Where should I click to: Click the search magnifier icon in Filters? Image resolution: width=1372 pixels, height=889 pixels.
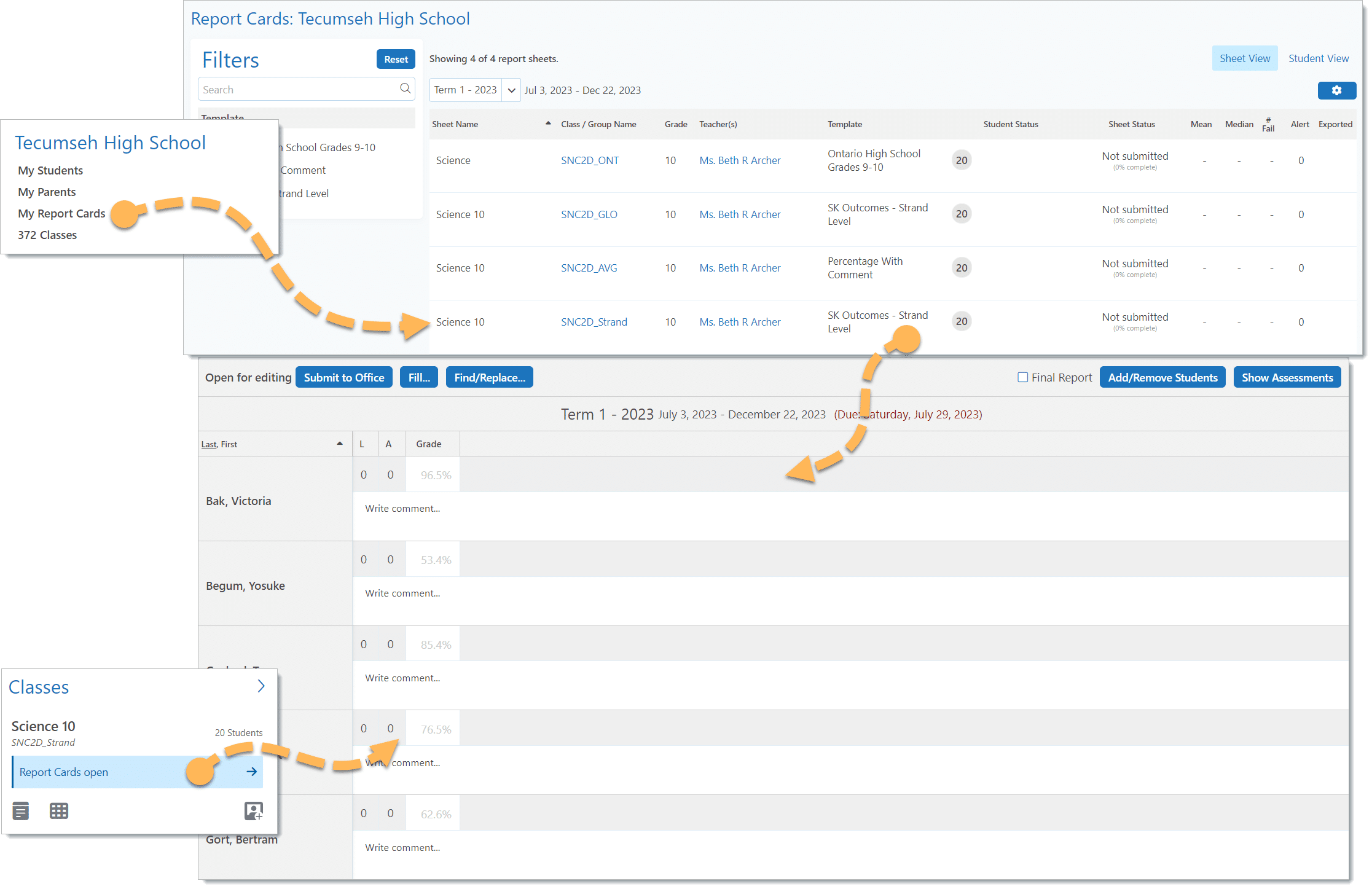[405, 88]
